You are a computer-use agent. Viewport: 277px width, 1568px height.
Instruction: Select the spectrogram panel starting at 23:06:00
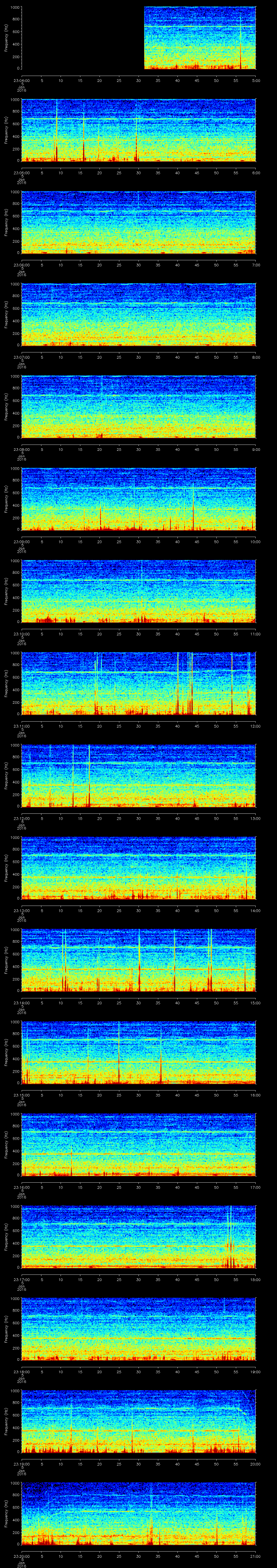tap(139, 222)
